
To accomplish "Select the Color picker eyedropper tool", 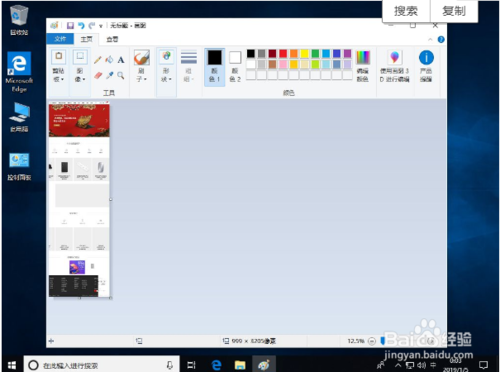I will (109, 75).
